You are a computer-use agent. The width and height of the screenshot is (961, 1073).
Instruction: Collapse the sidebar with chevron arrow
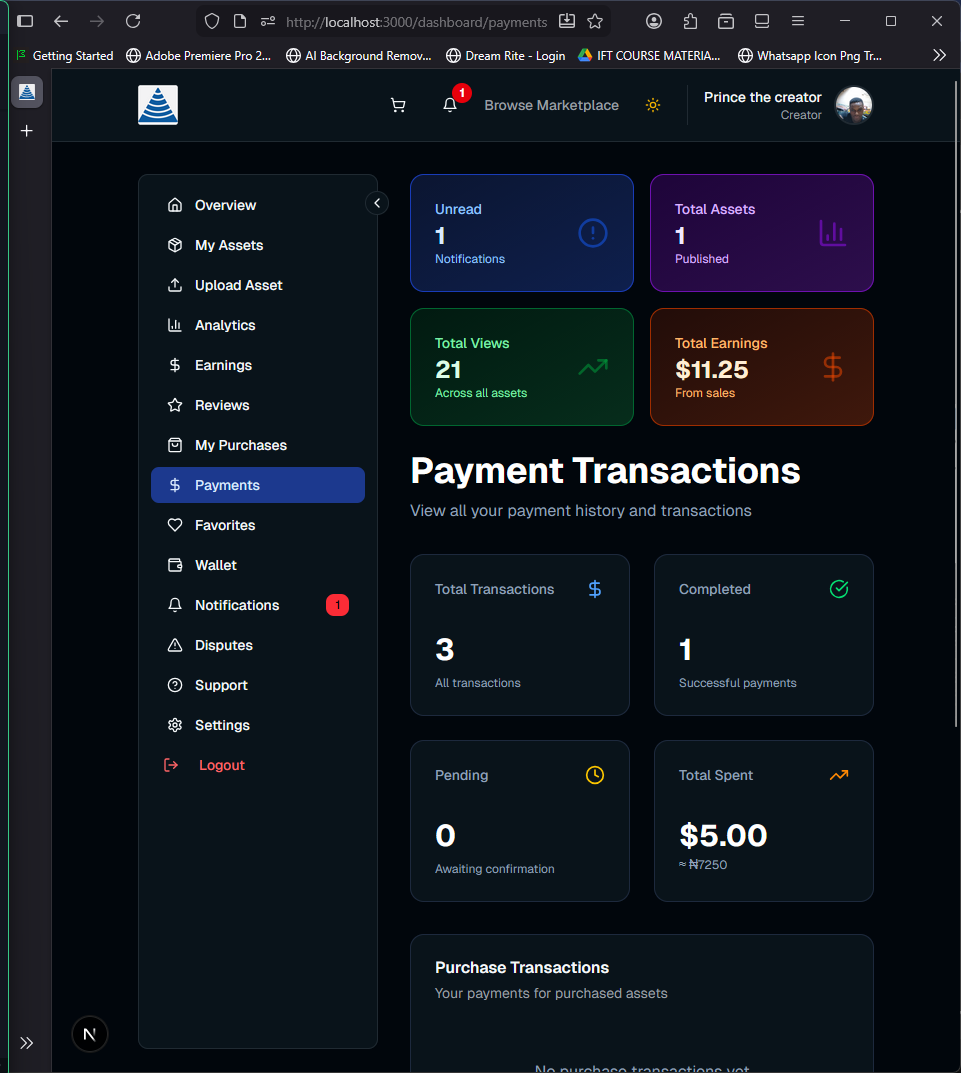(377, 203)
